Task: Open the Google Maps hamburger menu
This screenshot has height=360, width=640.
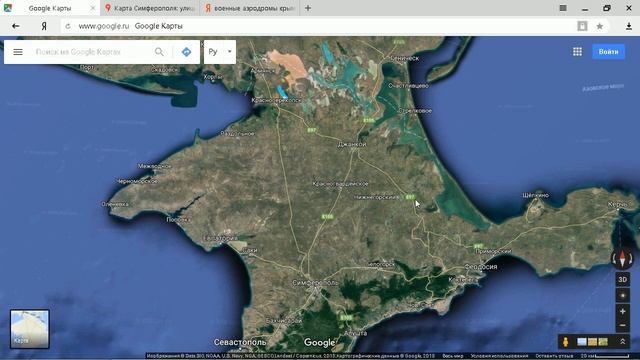Action: click(x=18, y=52)
